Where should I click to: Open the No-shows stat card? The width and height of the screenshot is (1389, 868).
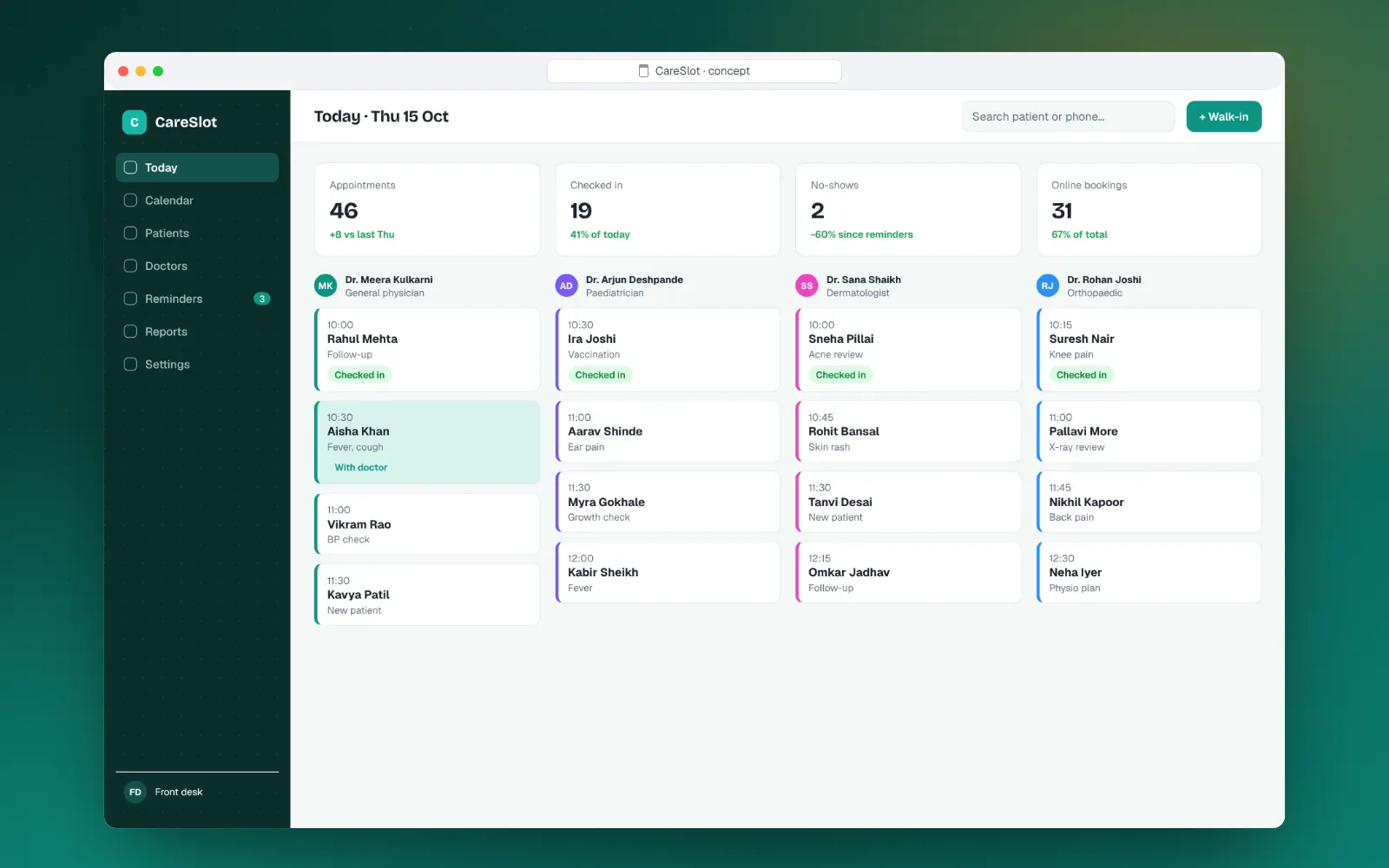click(908, 210)
